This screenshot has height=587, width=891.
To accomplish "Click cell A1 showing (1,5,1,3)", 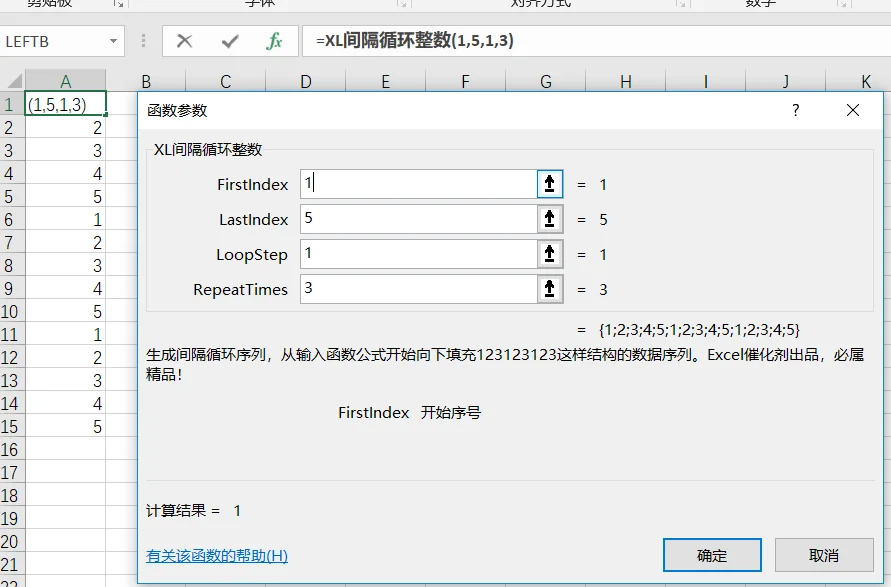I will click(65, 104).
